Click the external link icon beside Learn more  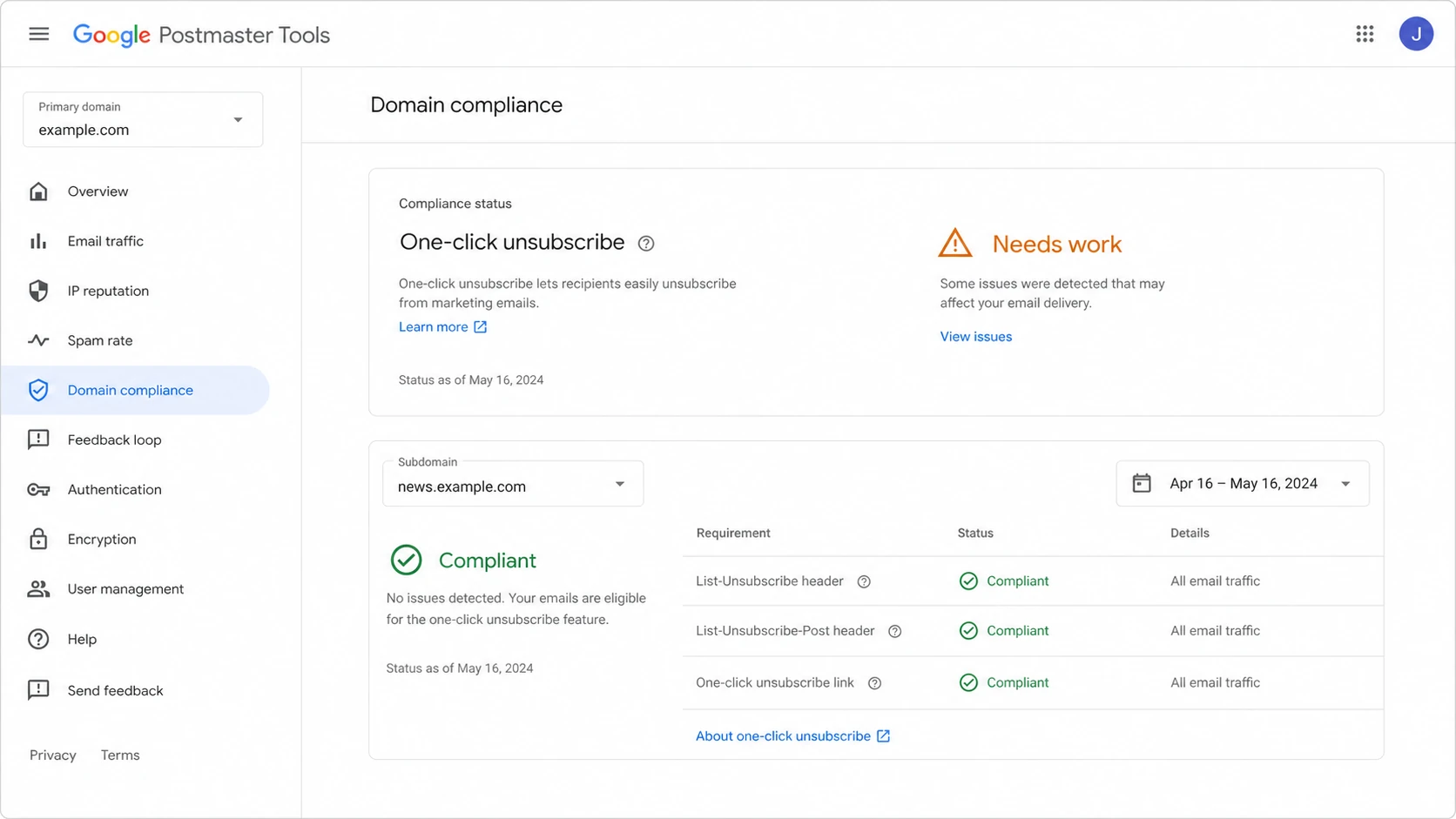[481, 327]
